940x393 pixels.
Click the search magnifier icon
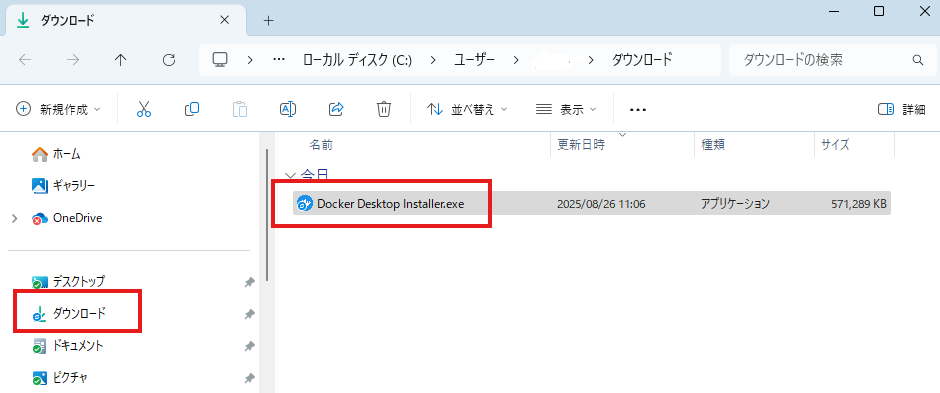(x=917, y=60)
